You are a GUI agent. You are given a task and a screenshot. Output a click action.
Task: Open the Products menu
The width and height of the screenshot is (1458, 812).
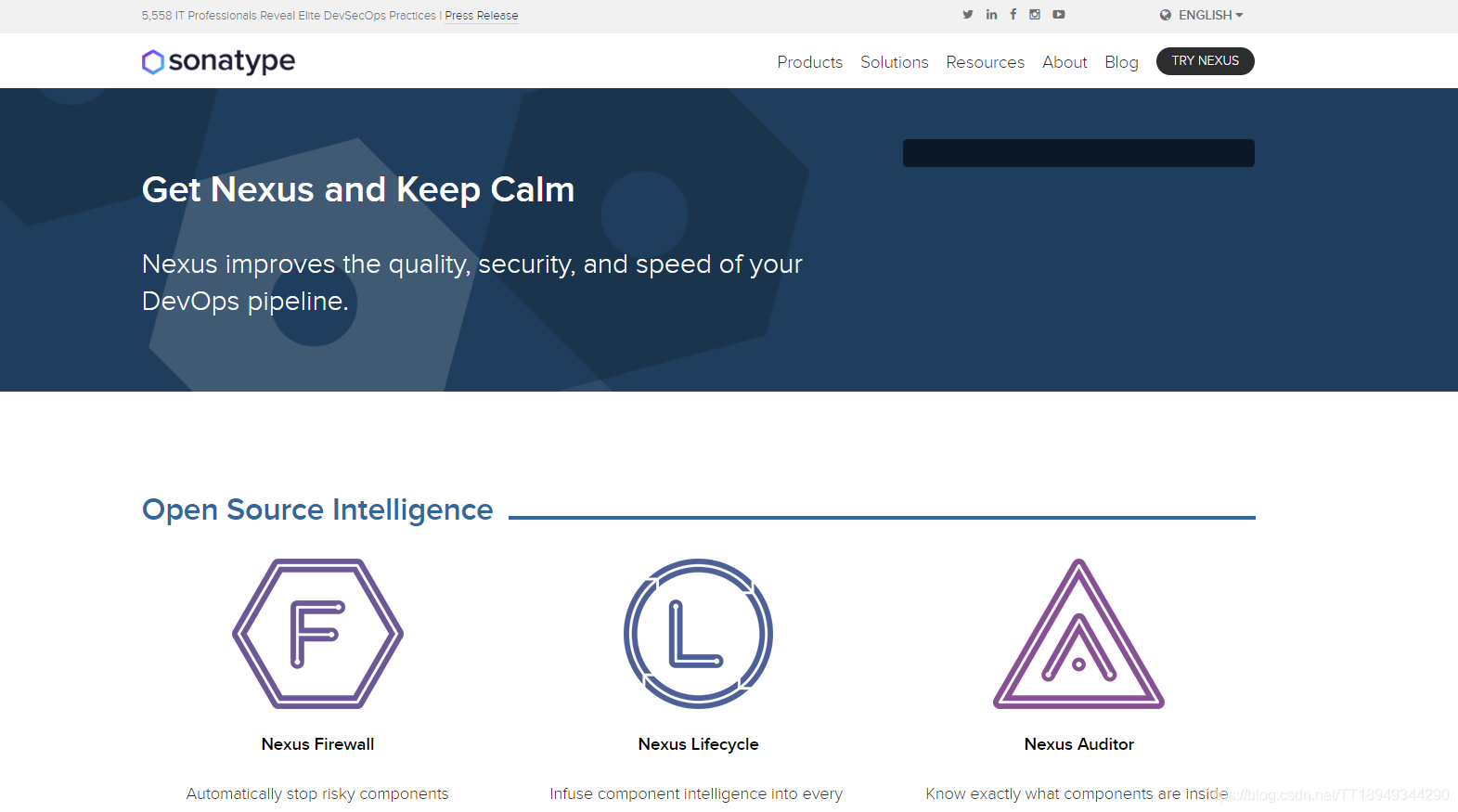(x=810, y=62)
